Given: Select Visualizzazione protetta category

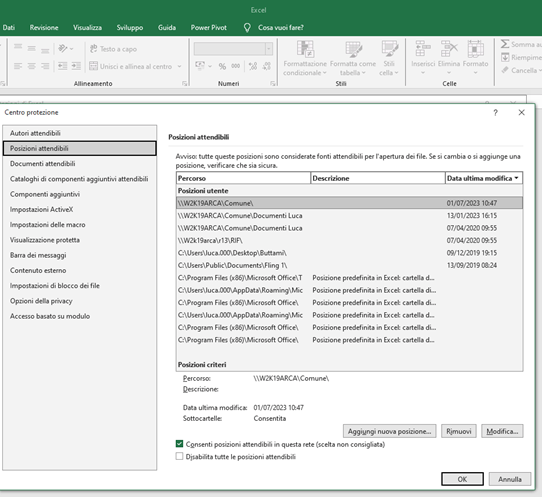Looking at the screenshot, I should [x=80, y=240].
